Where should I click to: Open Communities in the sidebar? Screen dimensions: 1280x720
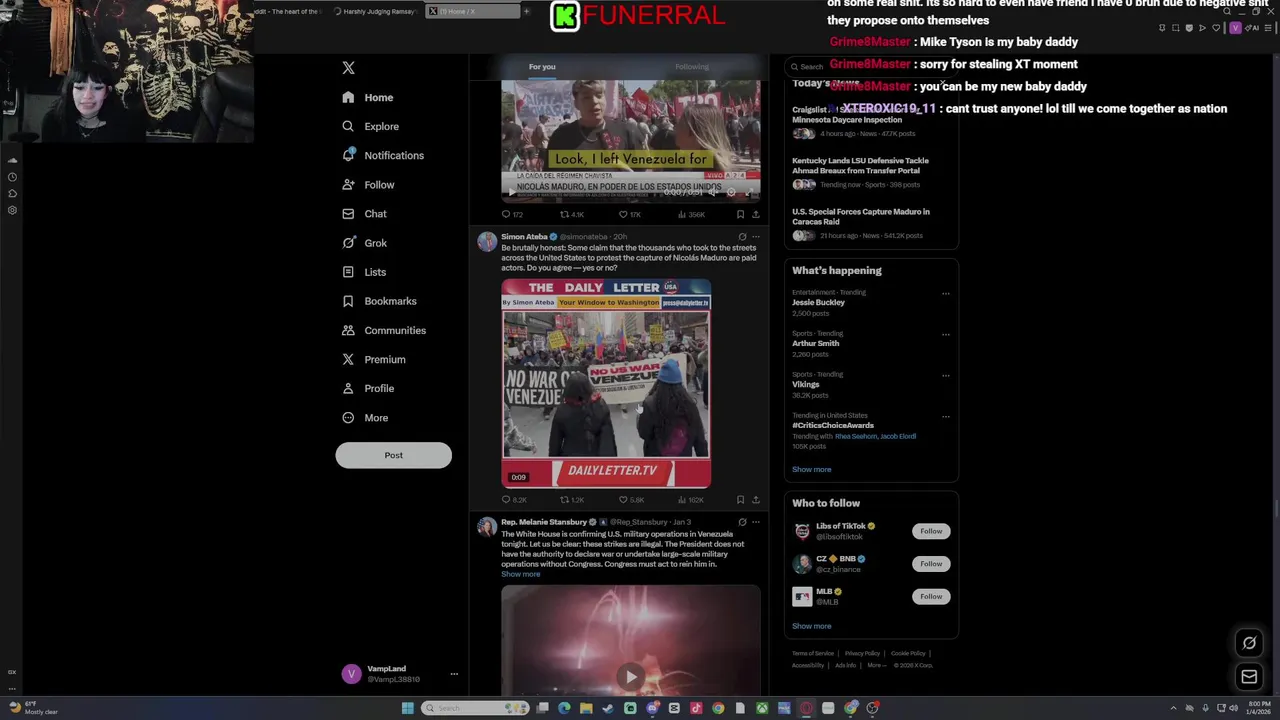click(x=383, y=330)
